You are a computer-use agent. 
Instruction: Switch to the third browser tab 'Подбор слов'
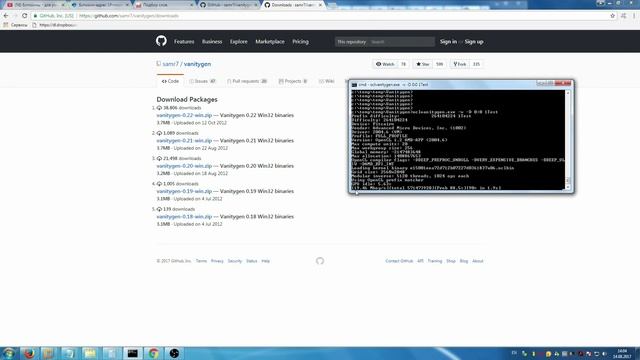[164, 5]
